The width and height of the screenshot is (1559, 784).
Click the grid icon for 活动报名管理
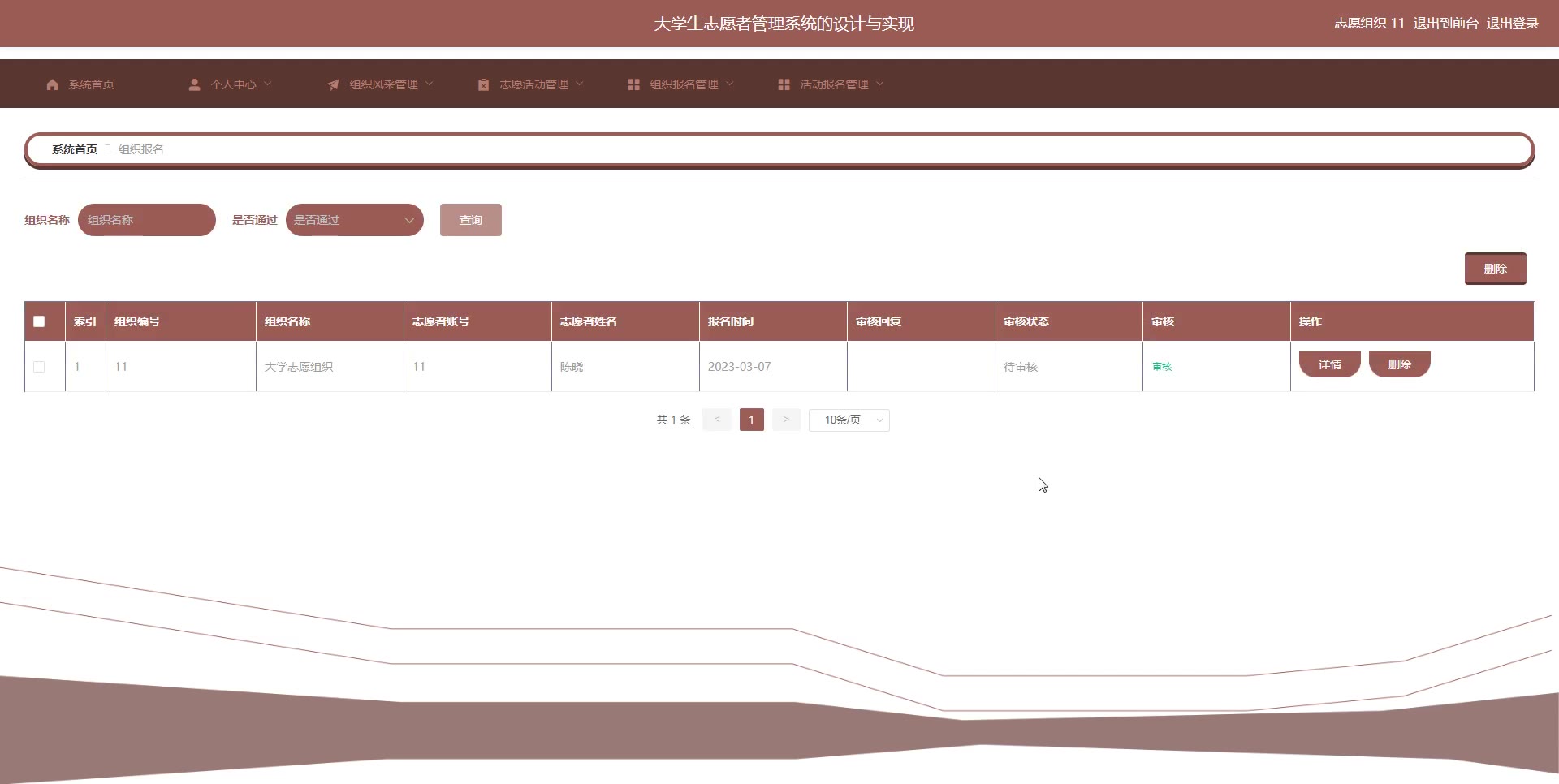(784, 84)
